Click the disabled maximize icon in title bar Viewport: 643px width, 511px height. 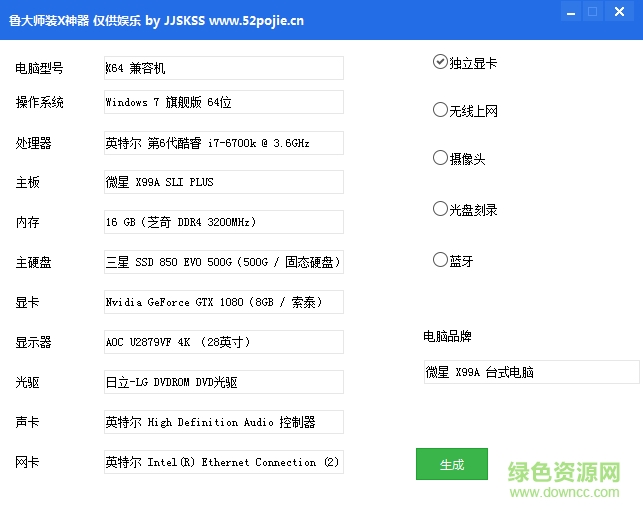[592, 12]
